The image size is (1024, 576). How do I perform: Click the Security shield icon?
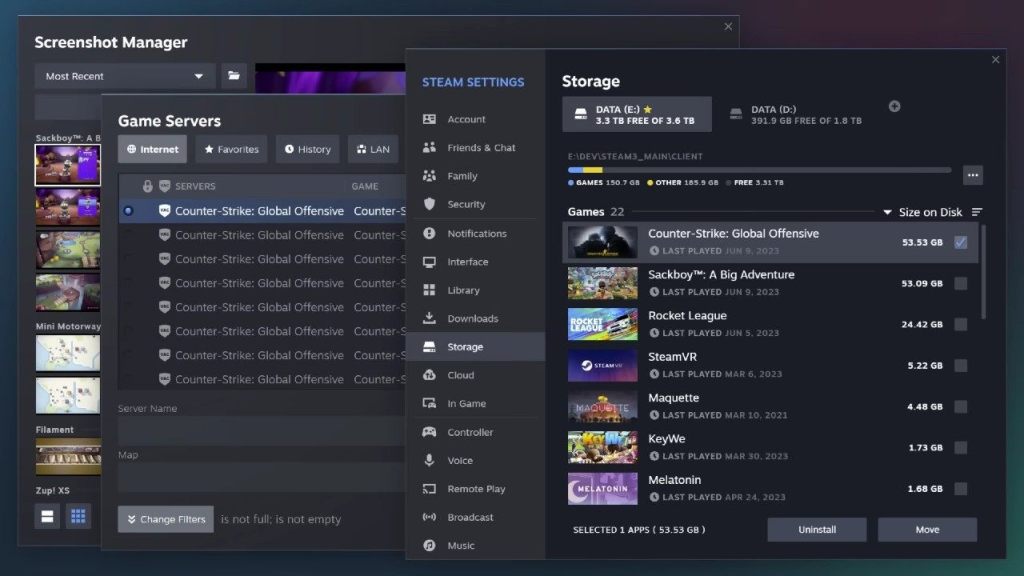[429, 204]
